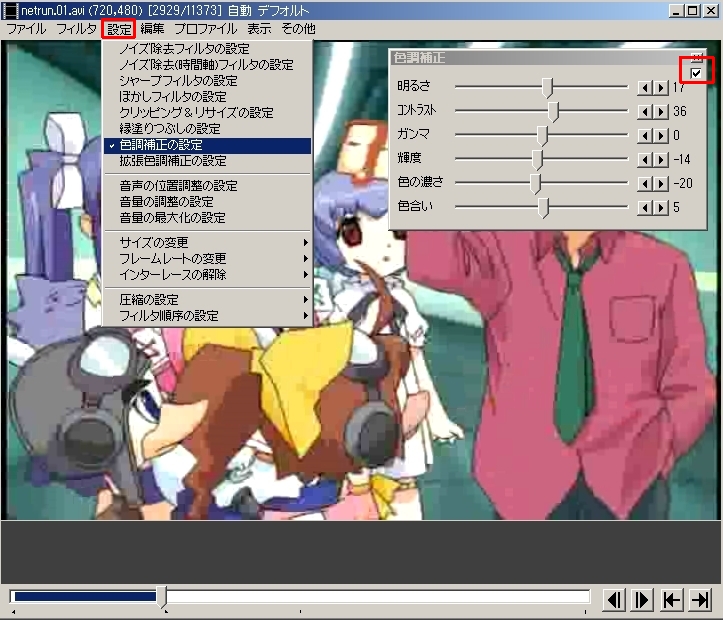Open the 表示 menu
Screen dimensions: 723x620
259,29
